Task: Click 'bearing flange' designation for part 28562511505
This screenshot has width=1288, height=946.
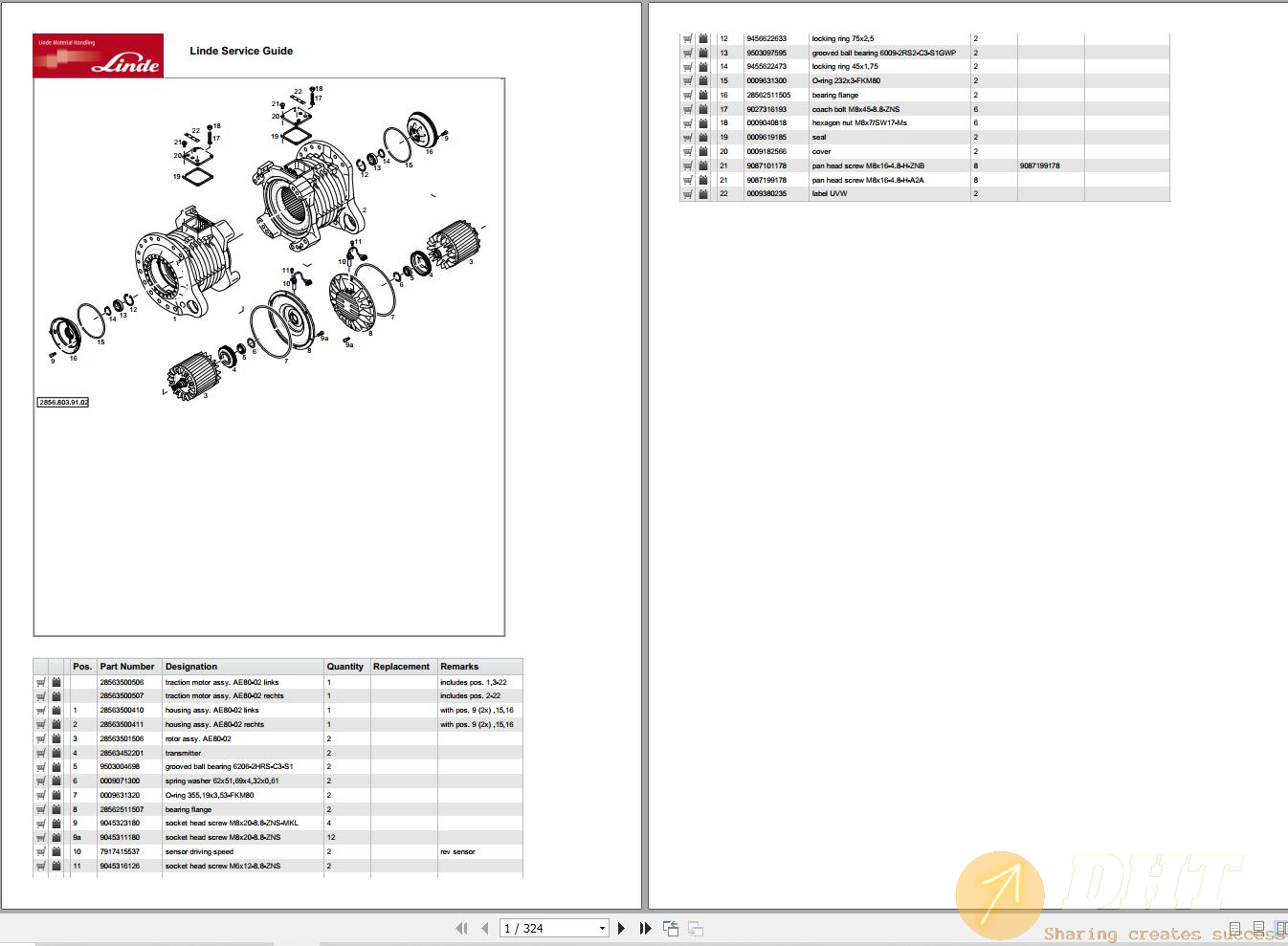Action: [x=835, y=96]
